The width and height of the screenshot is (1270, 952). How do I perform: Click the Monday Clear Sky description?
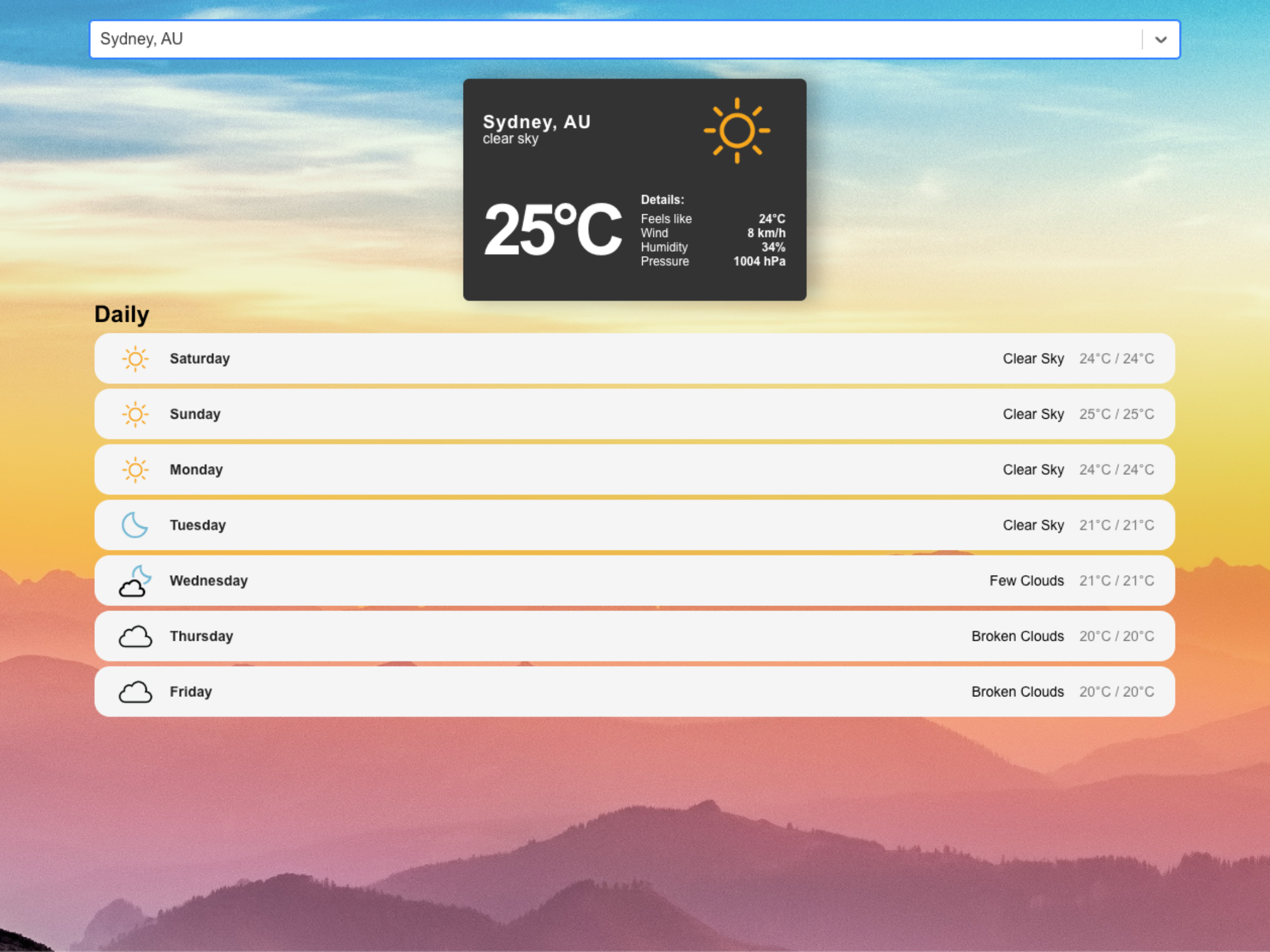1033,470
